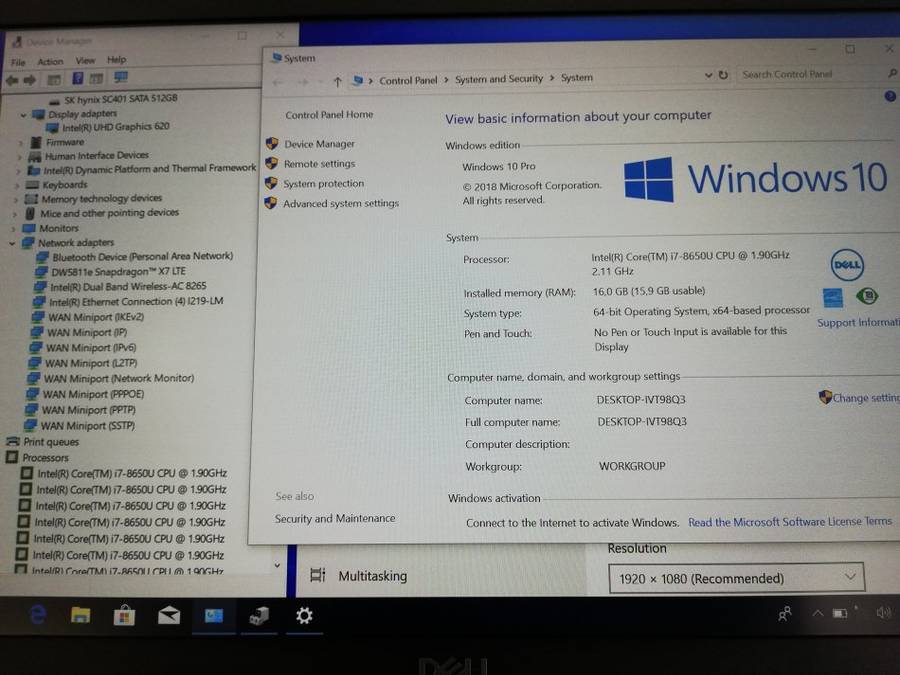The image size is (900, 675).
Task: Click the Settings gear icon on the taskbar
Action: coord(304,616)
